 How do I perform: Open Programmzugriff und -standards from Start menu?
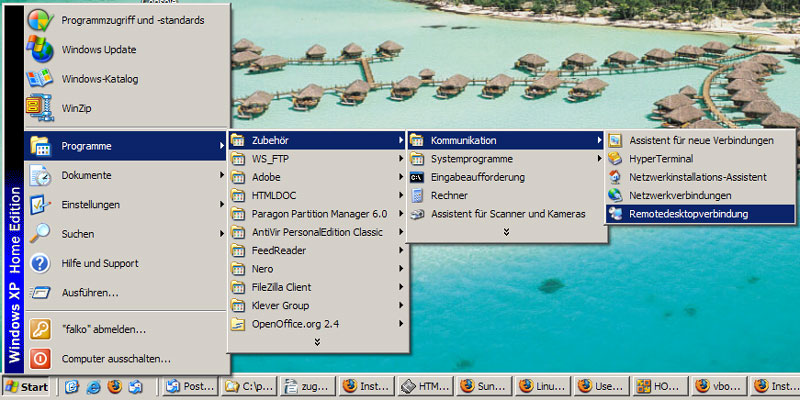pyautogui.click(x=127, y=20)
